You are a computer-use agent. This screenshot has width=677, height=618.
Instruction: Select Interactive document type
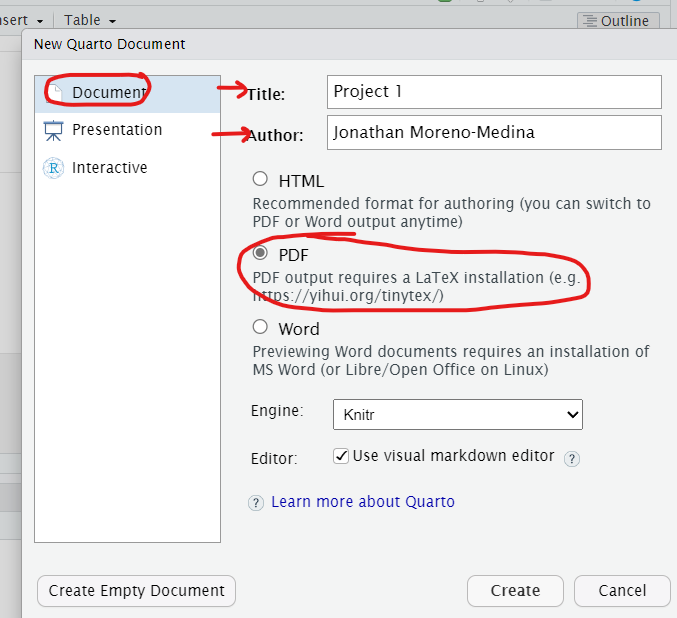(109, 168)
